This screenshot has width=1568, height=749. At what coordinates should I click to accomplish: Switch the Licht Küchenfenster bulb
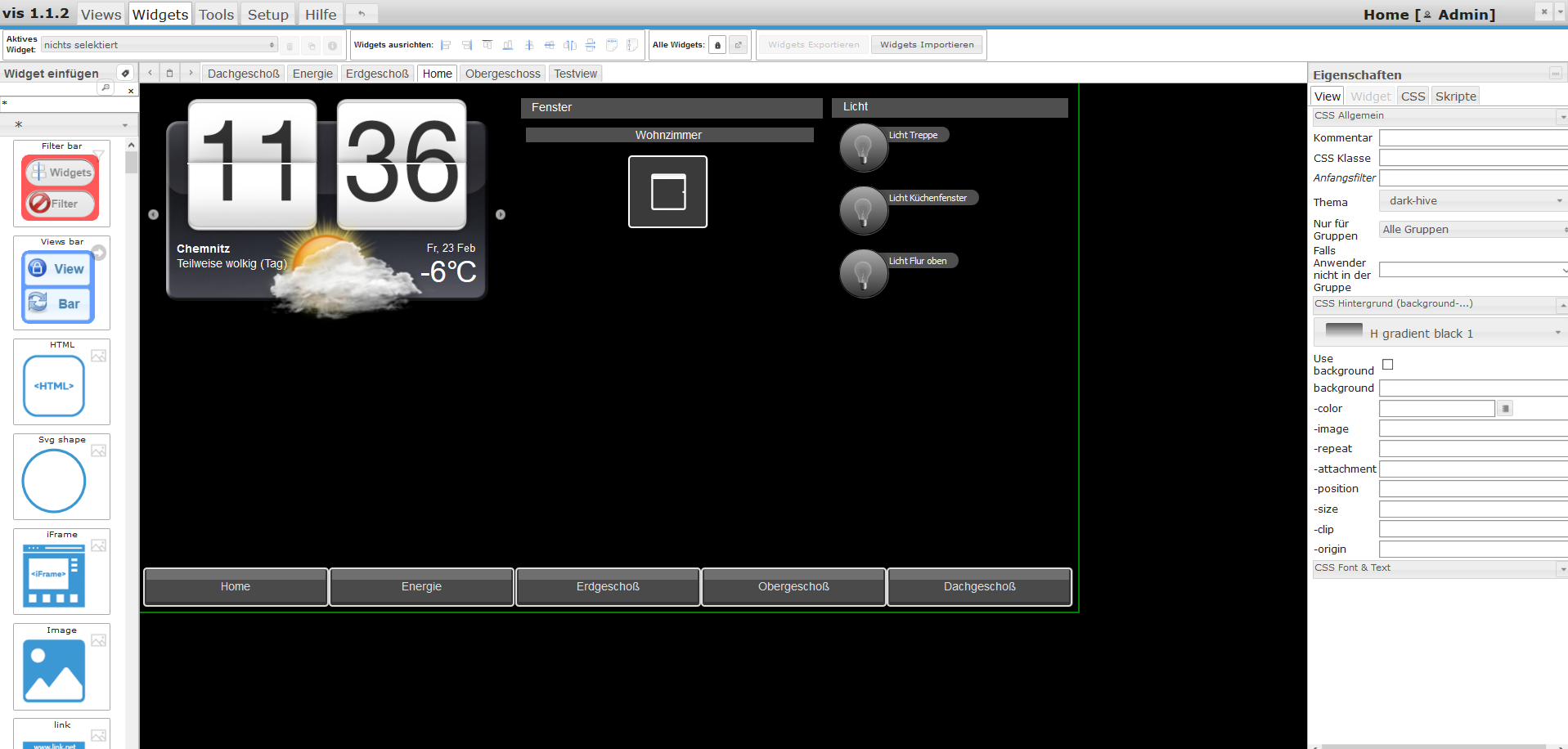(x=863, y=211)
